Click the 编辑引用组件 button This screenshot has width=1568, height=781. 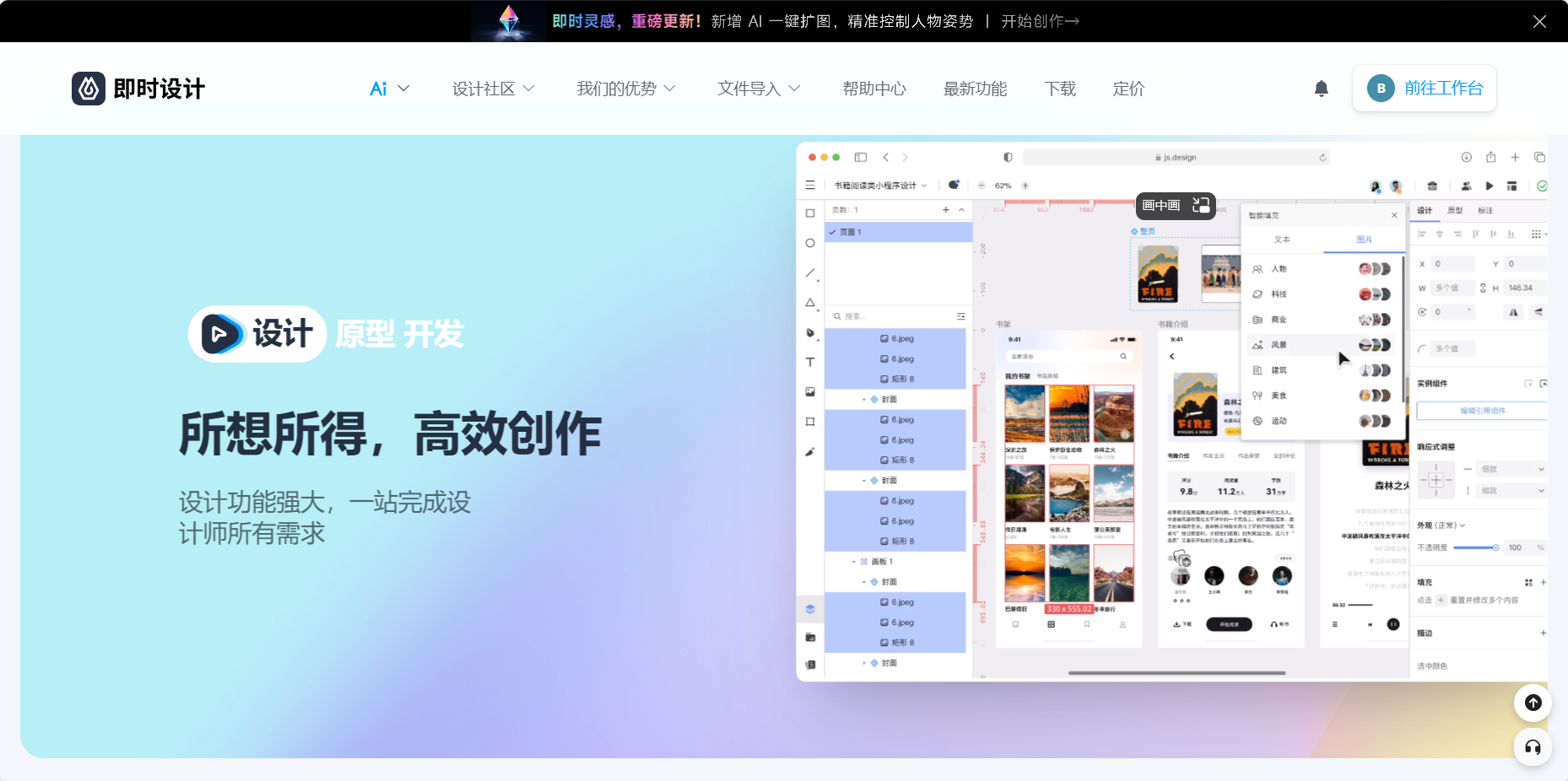pos(1483,411)
